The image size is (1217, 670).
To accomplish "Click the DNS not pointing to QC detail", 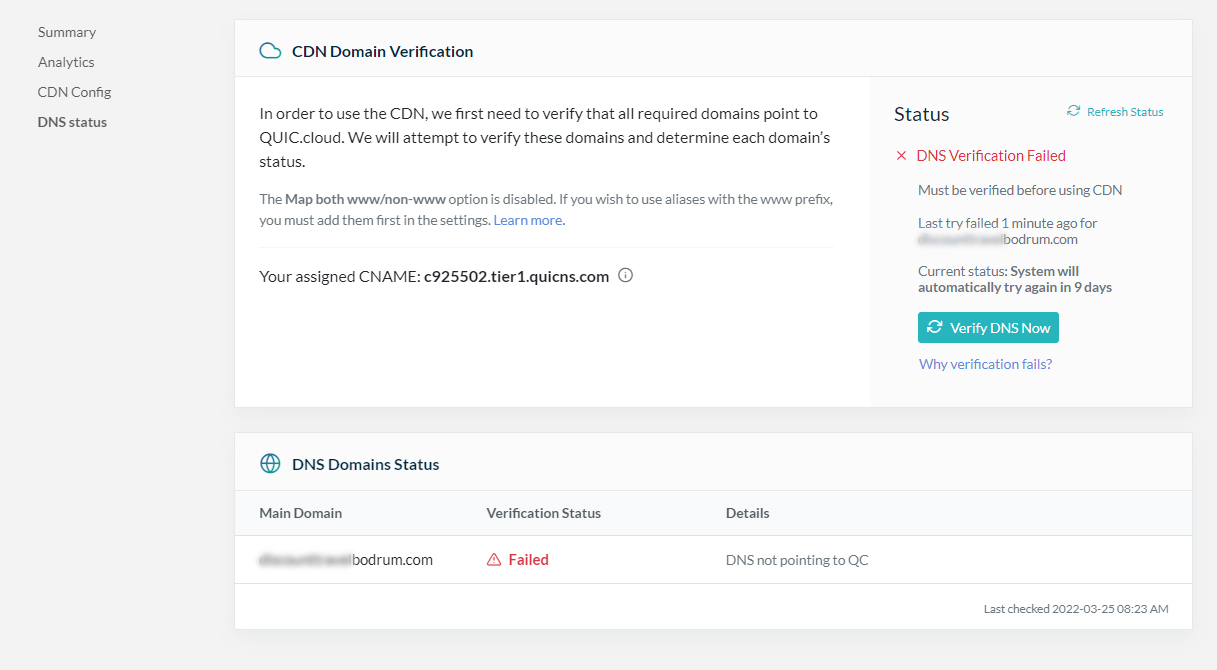I will [x=797, y=560].
